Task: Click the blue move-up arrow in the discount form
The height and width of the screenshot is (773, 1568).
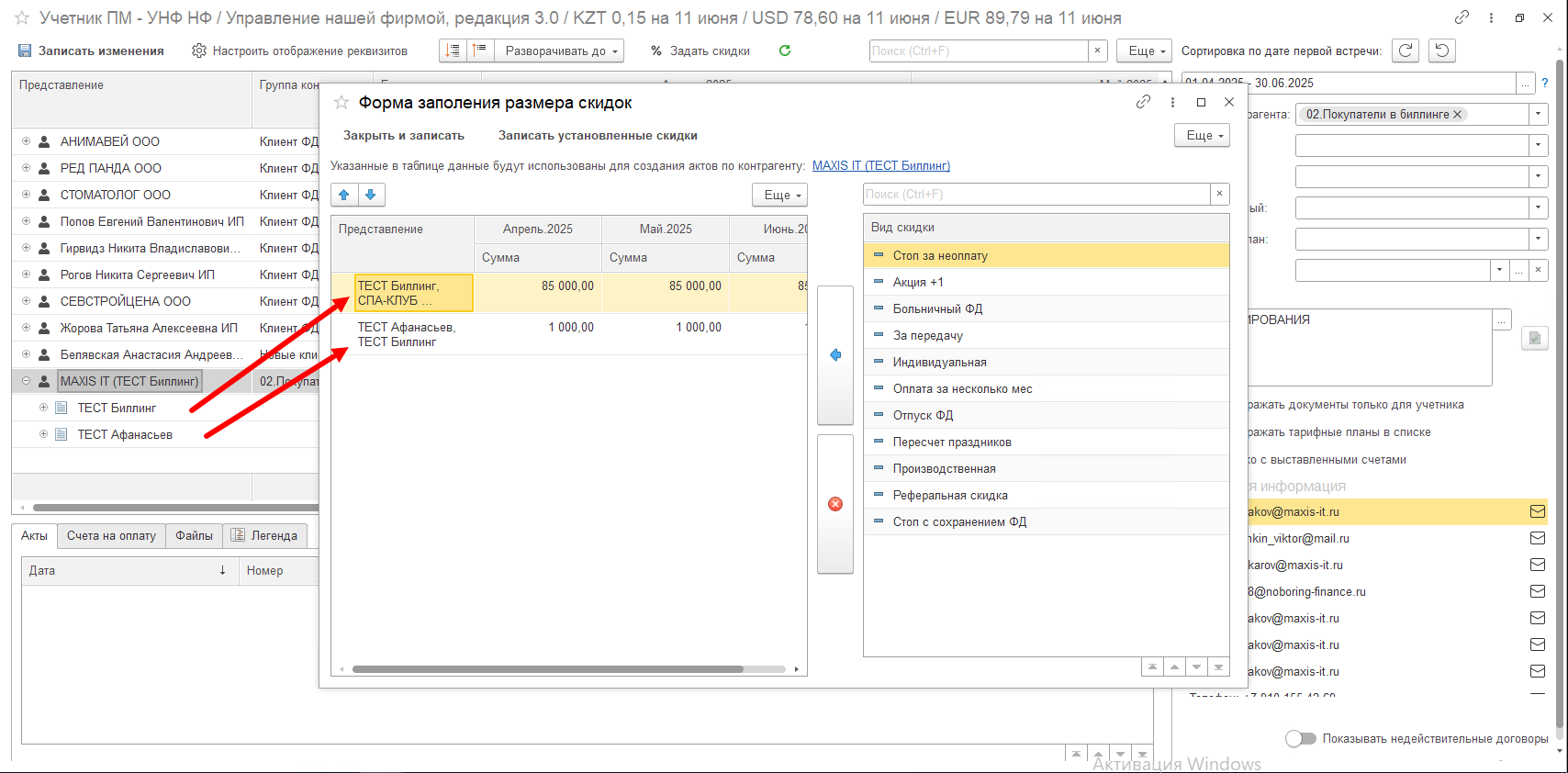Action: (x=344, y=195)
